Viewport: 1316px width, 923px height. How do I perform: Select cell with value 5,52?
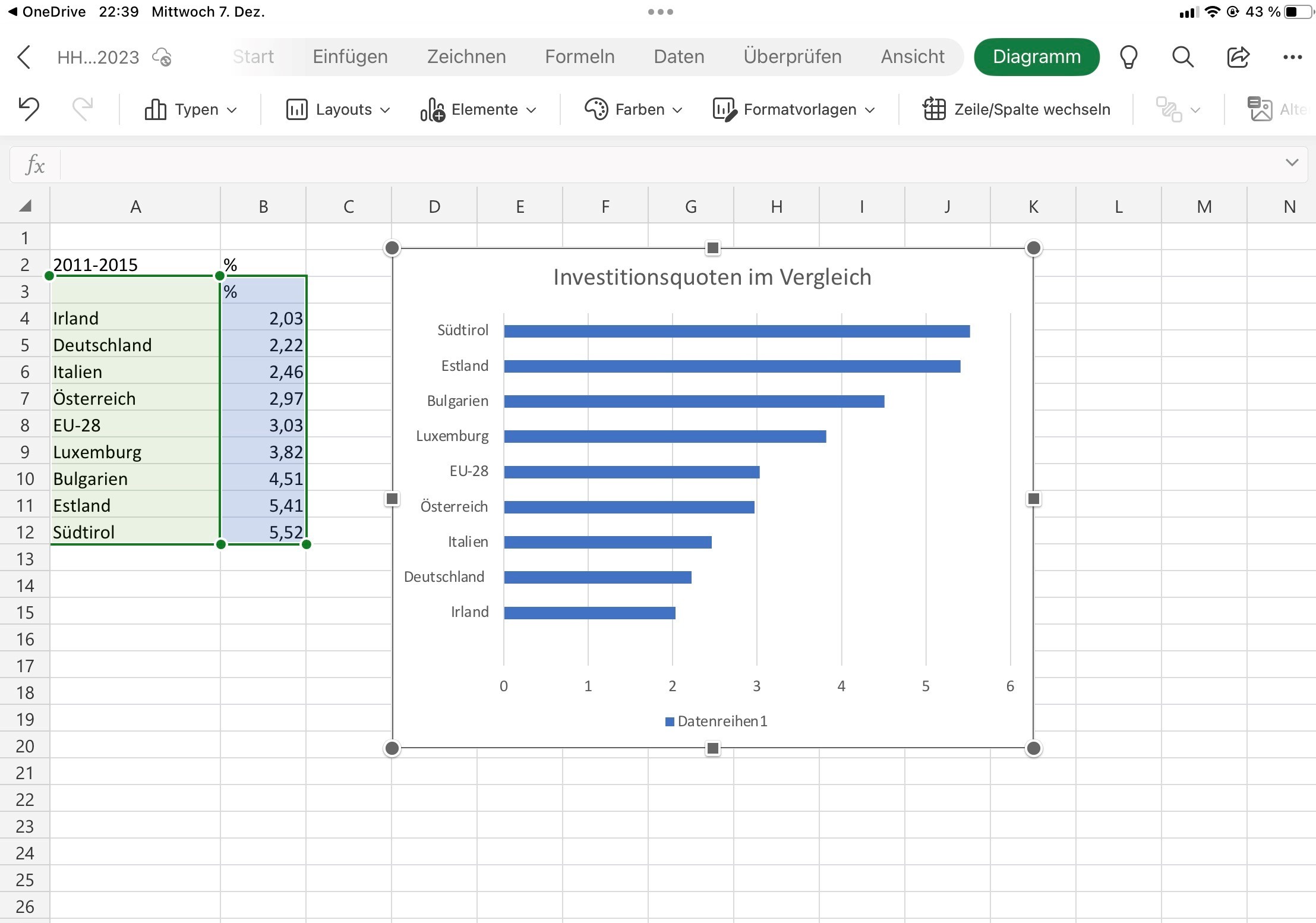[263, 532]
